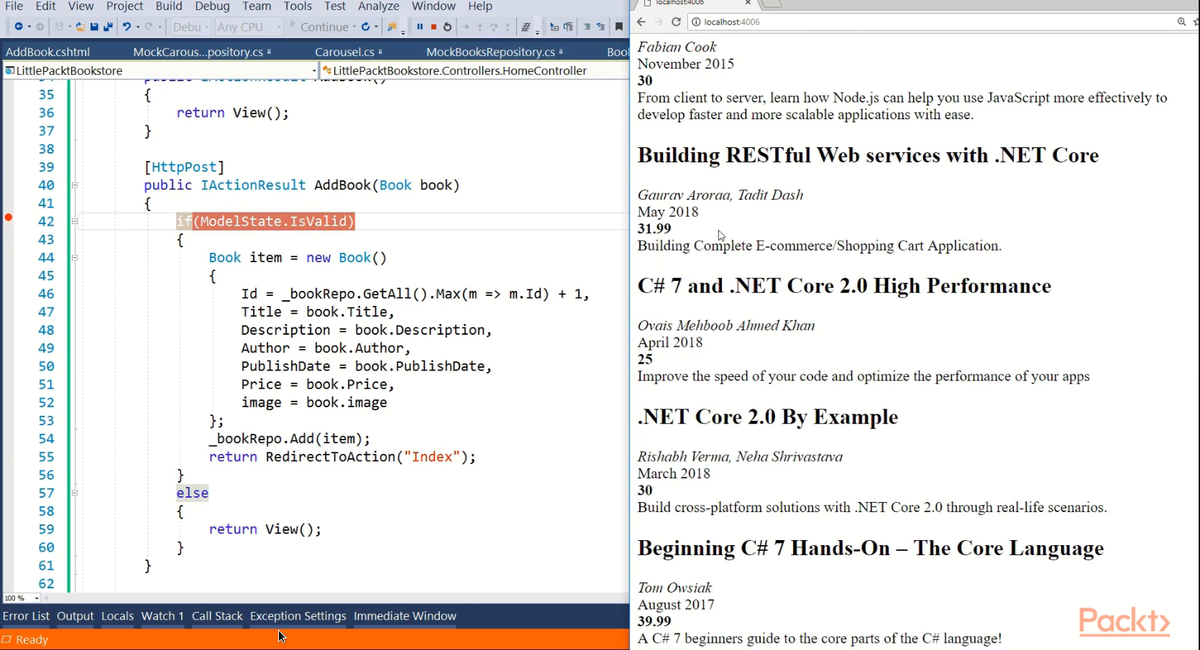Open the LittlePacktBookstore project dropdown
Screen dimensions: 1200x650
(160, 70)
